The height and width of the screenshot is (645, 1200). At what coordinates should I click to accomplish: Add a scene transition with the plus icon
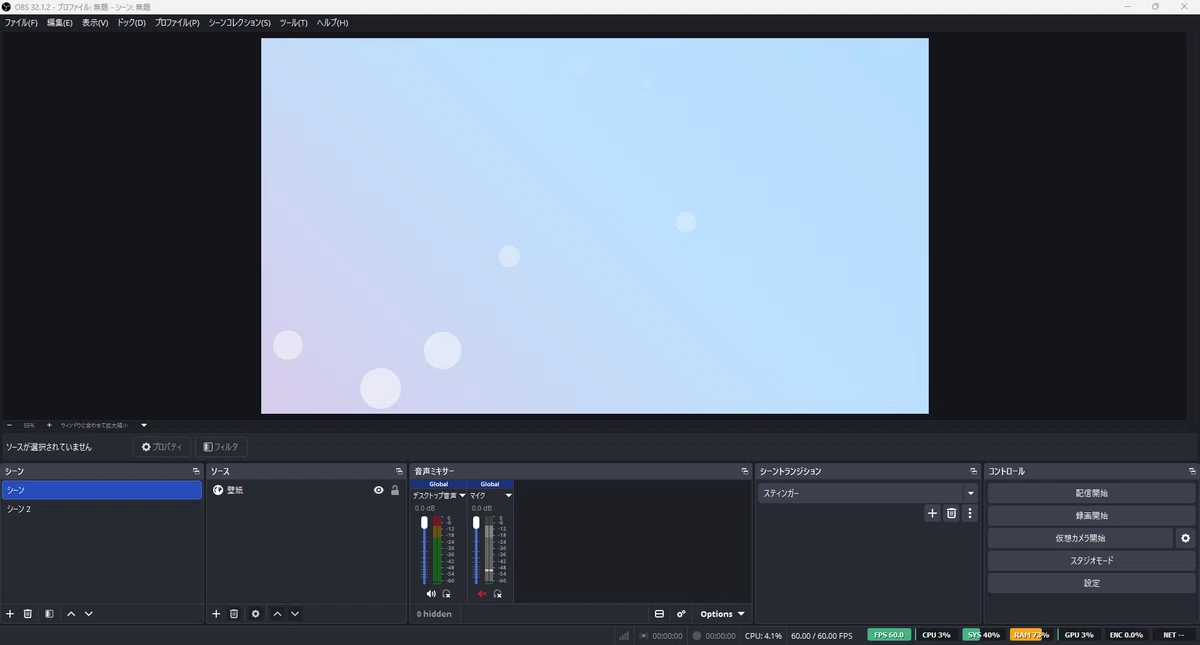point(932,513)
